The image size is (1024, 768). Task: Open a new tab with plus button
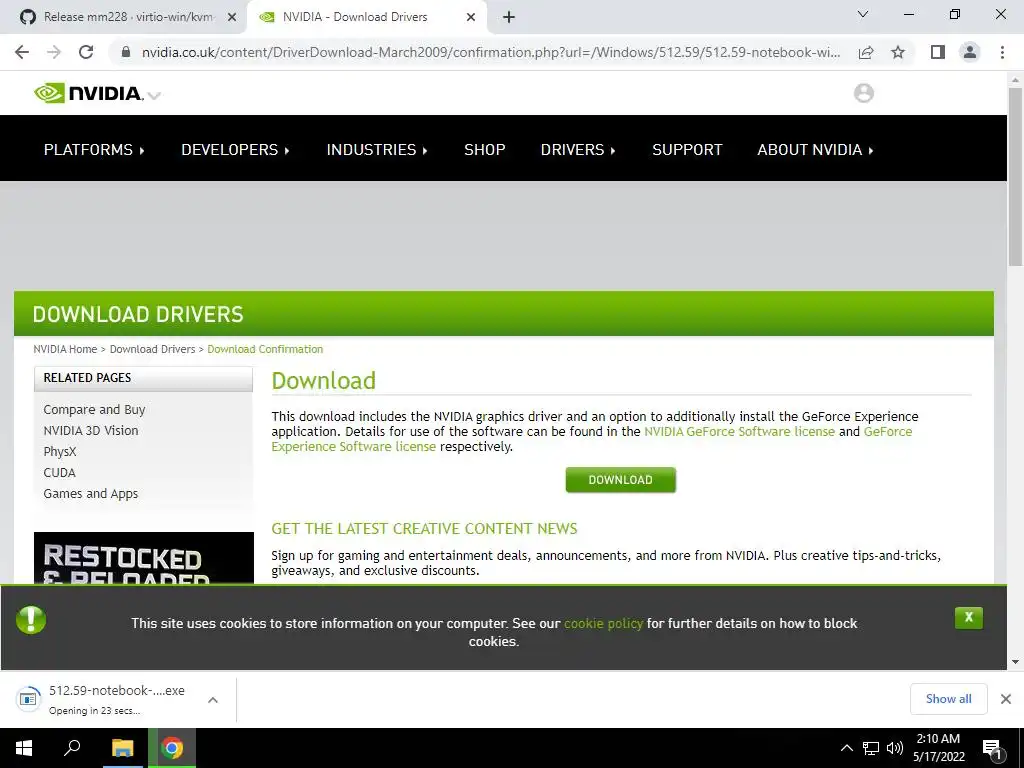509,18
